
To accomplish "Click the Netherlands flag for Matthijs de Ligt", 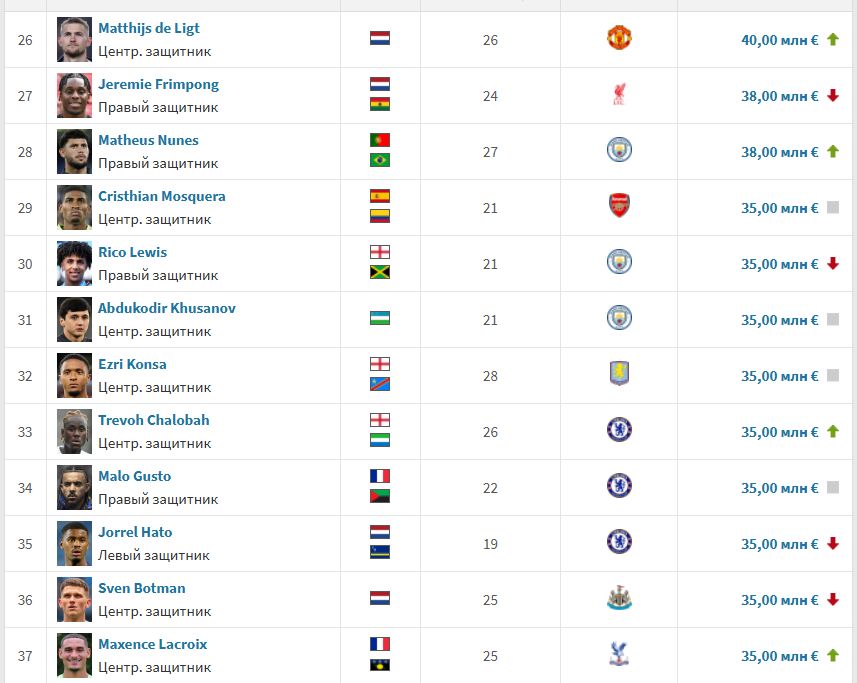I will coord(380,38).
